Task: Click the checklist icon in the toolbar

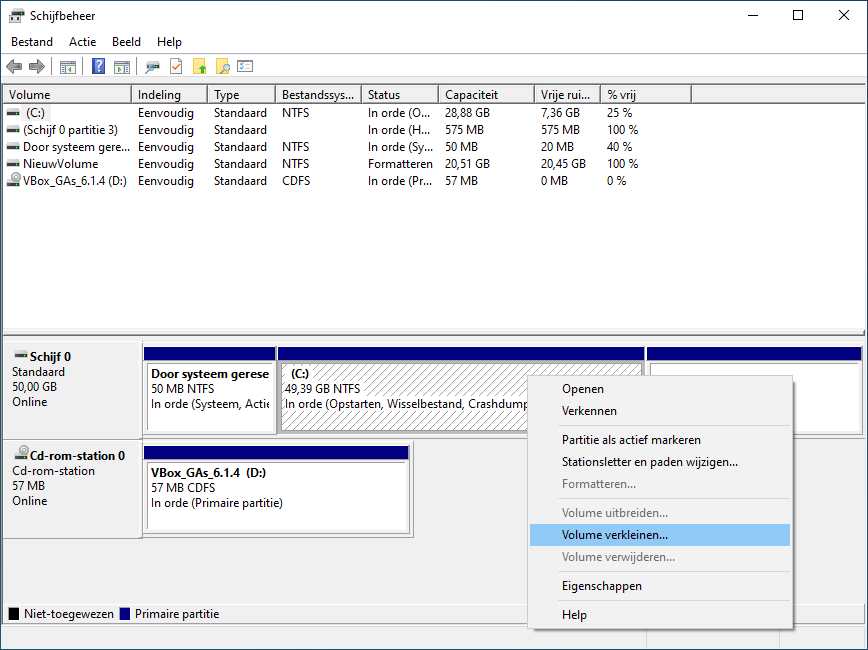Action: coord(245,67)
